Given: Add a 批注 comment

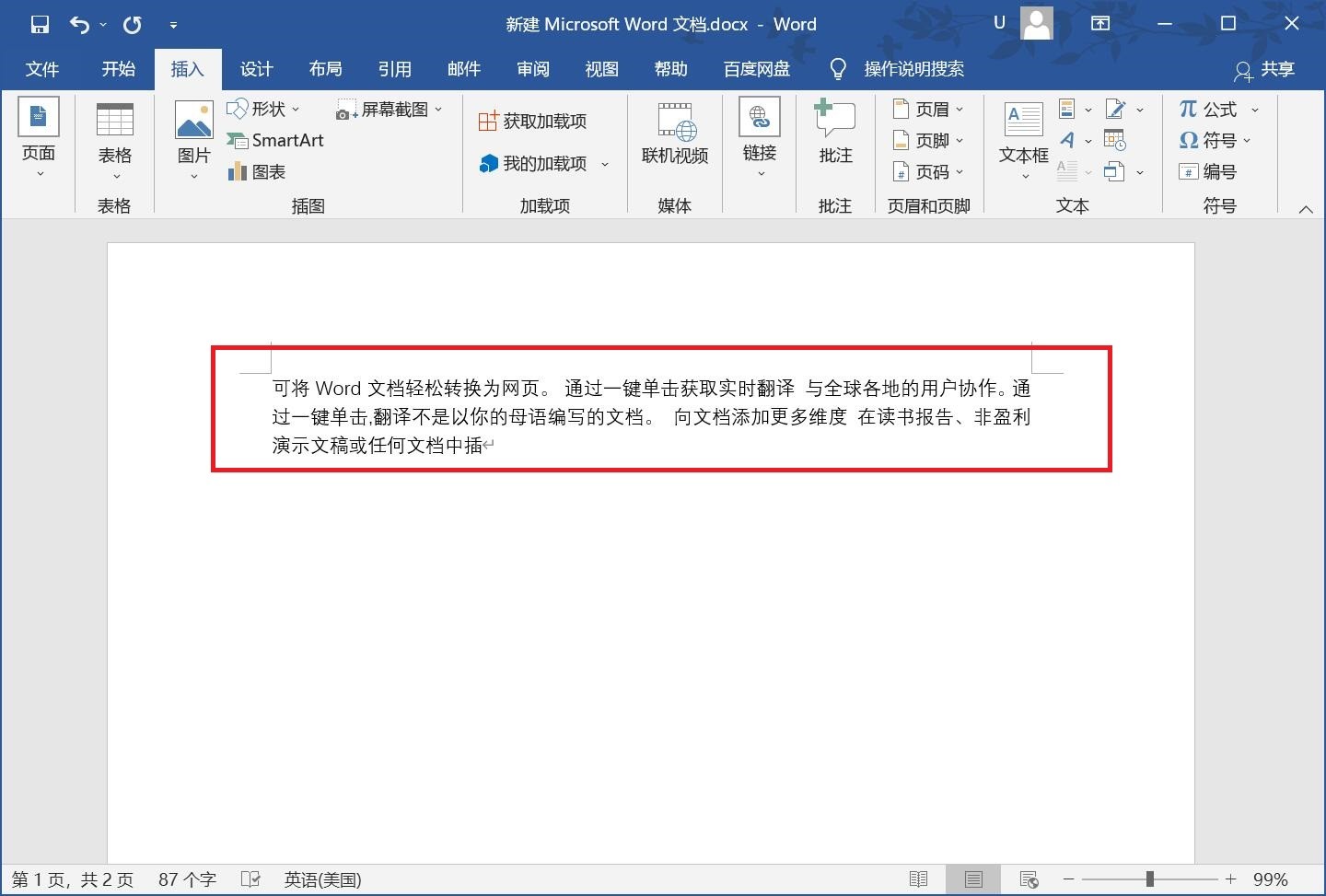Looking at the screenshot, I should [x=835, y=133].
